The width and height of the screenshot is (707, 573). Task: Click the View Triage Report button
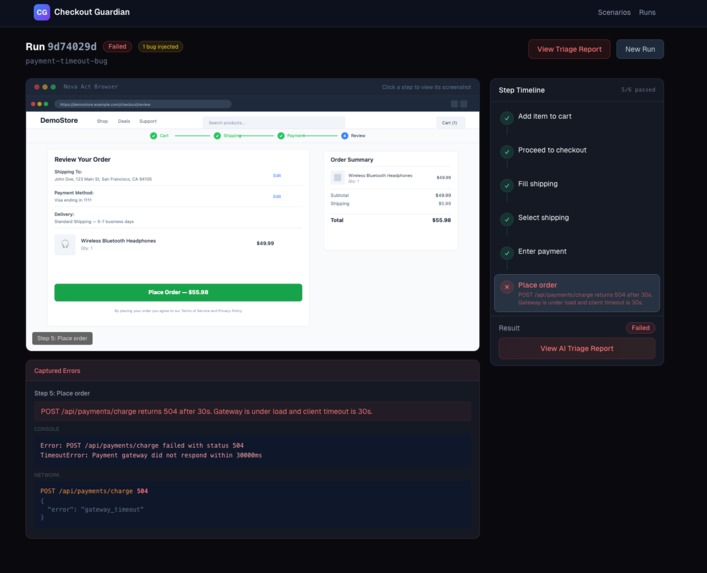(569, 49)
